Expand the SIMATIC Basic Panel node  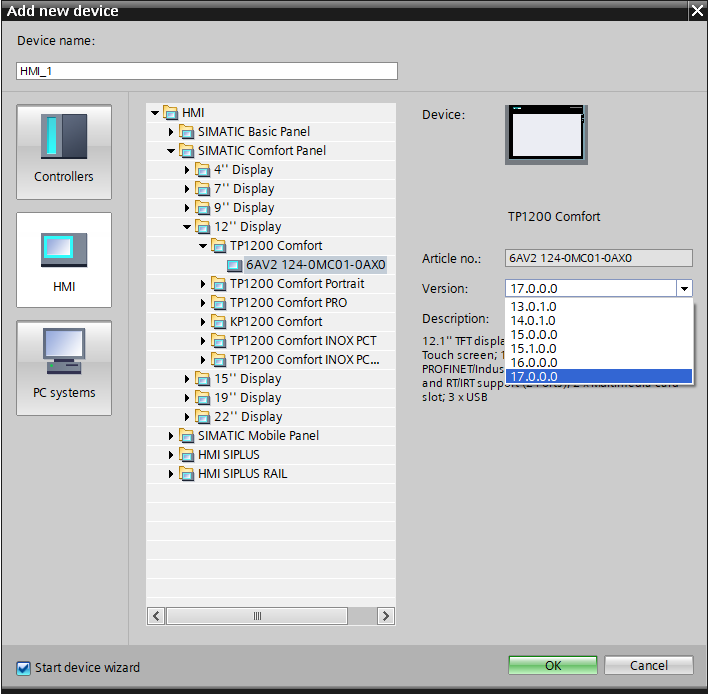tap(171, 132)
